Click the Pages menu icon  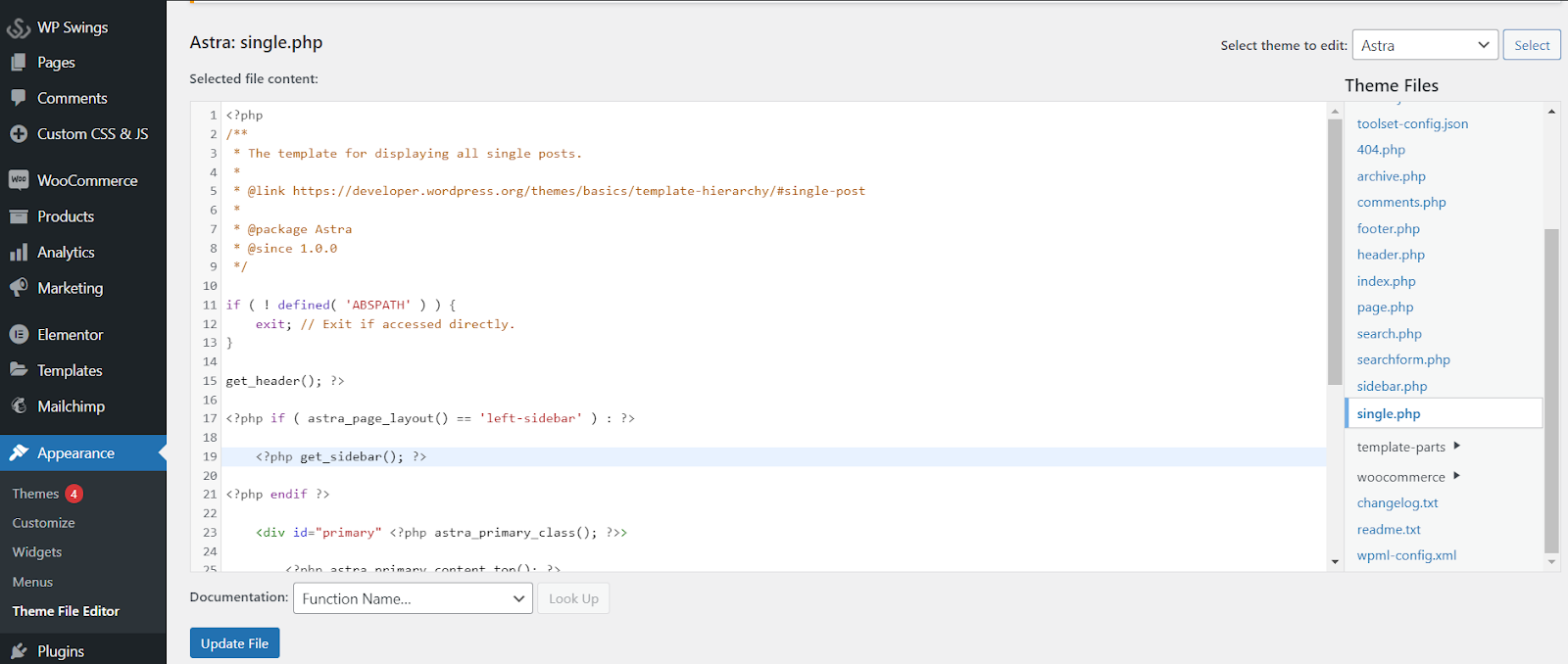pyautogui.click(x=19, y=63)
